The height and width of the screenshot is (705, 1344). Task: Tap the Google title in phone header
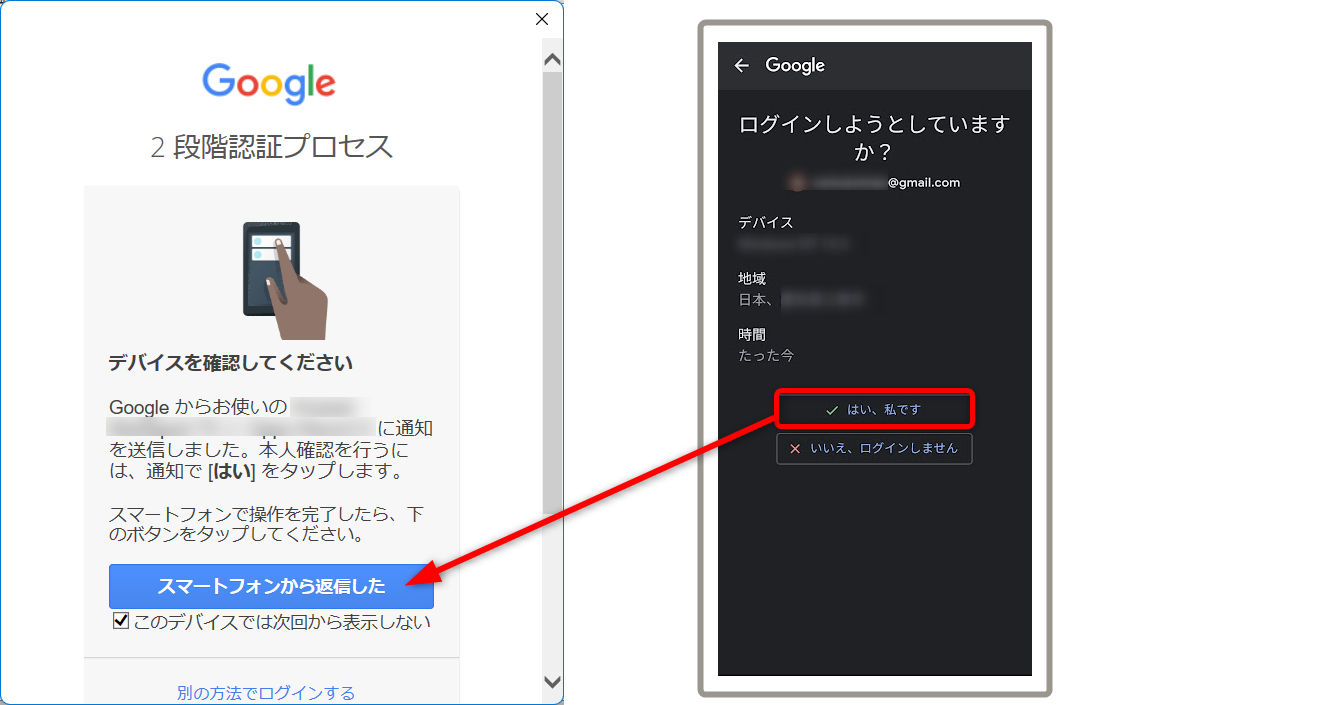[795, 66]
